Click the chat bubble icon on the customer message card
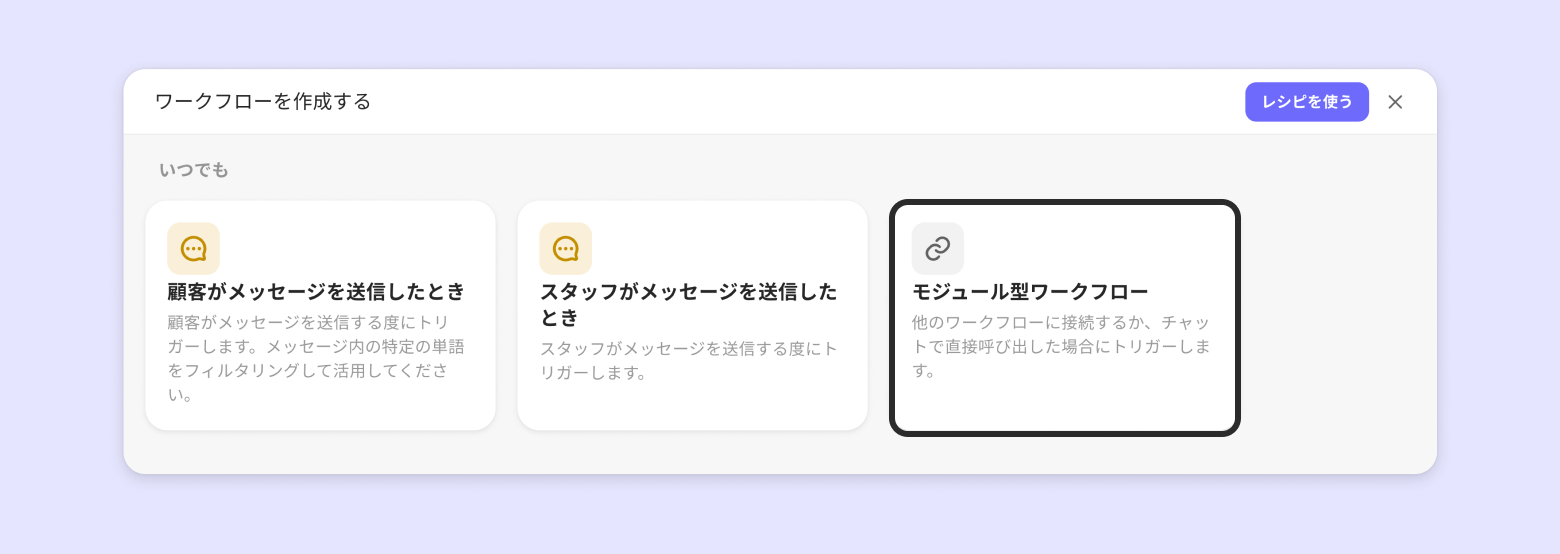The height and width of the screenshot is (554, 1560). click(193, 249)
